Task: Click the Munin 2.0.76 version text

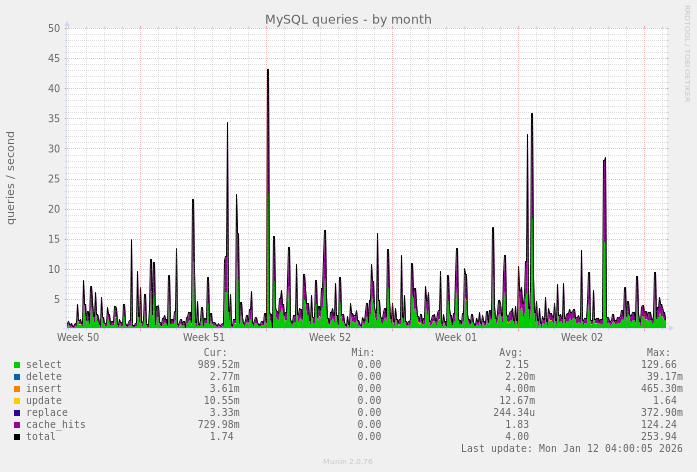Action: click(348, 461)
